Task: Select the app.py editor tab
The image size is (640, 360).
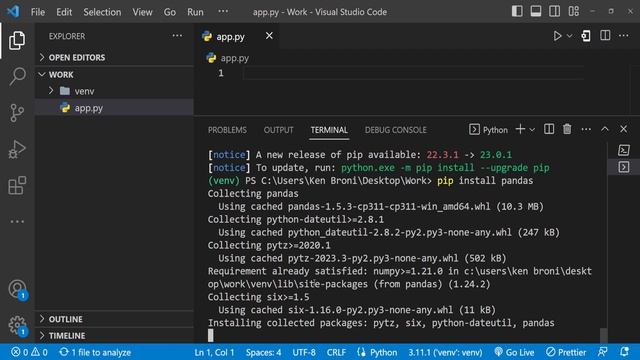Action: [x=237, y=36]
